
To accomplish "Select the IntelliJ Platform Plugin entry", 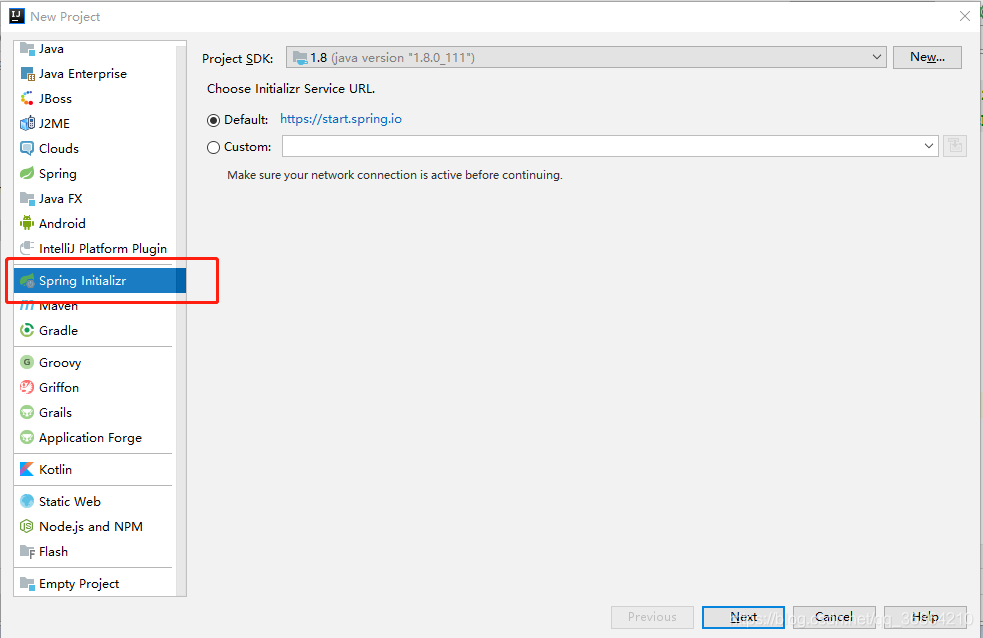I will pyautogui.click(x=95, y=248).
